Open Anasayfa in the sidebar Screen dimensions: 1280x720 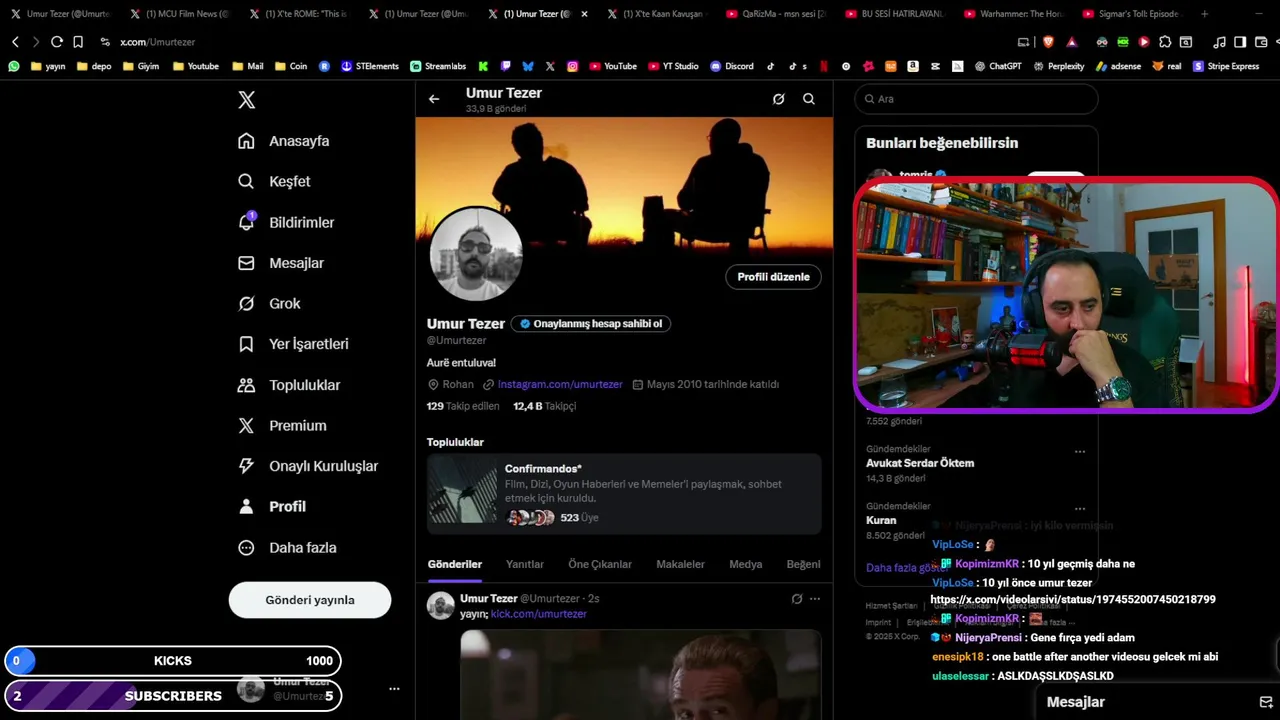point(284,141)
